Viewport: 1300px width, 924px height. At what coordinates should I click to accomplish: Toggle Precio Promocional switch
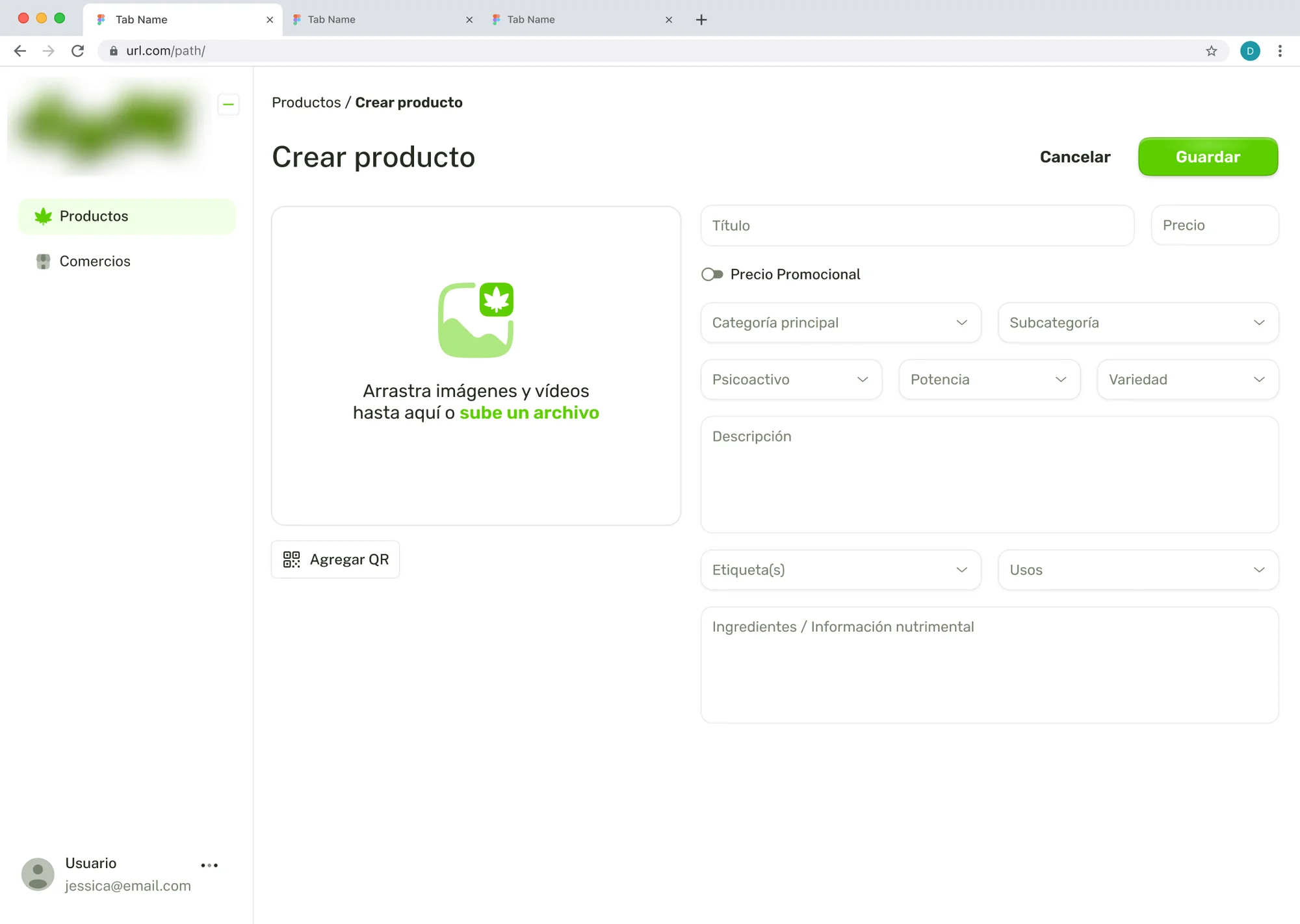pyautogui.click(x=712, y=274)
